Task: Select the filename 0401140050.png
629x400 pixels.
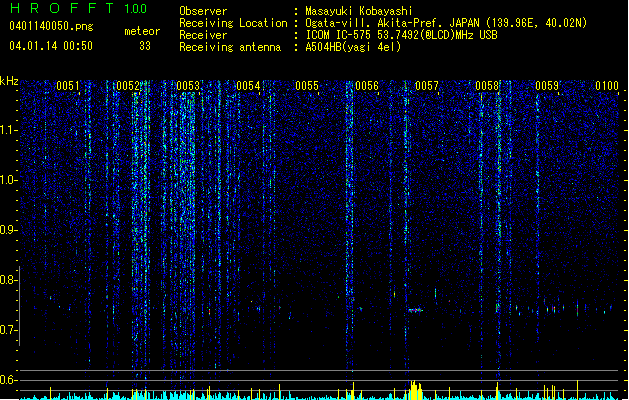Action: (51, 26)
